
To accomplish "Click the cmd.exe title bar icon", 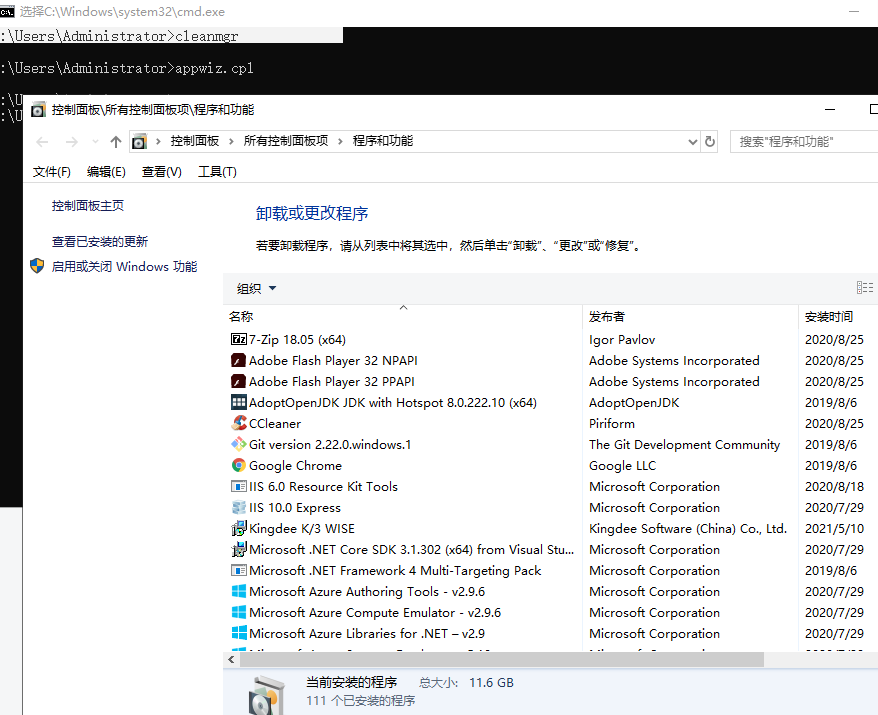I will pyautogui.click(x=7, y=12).
